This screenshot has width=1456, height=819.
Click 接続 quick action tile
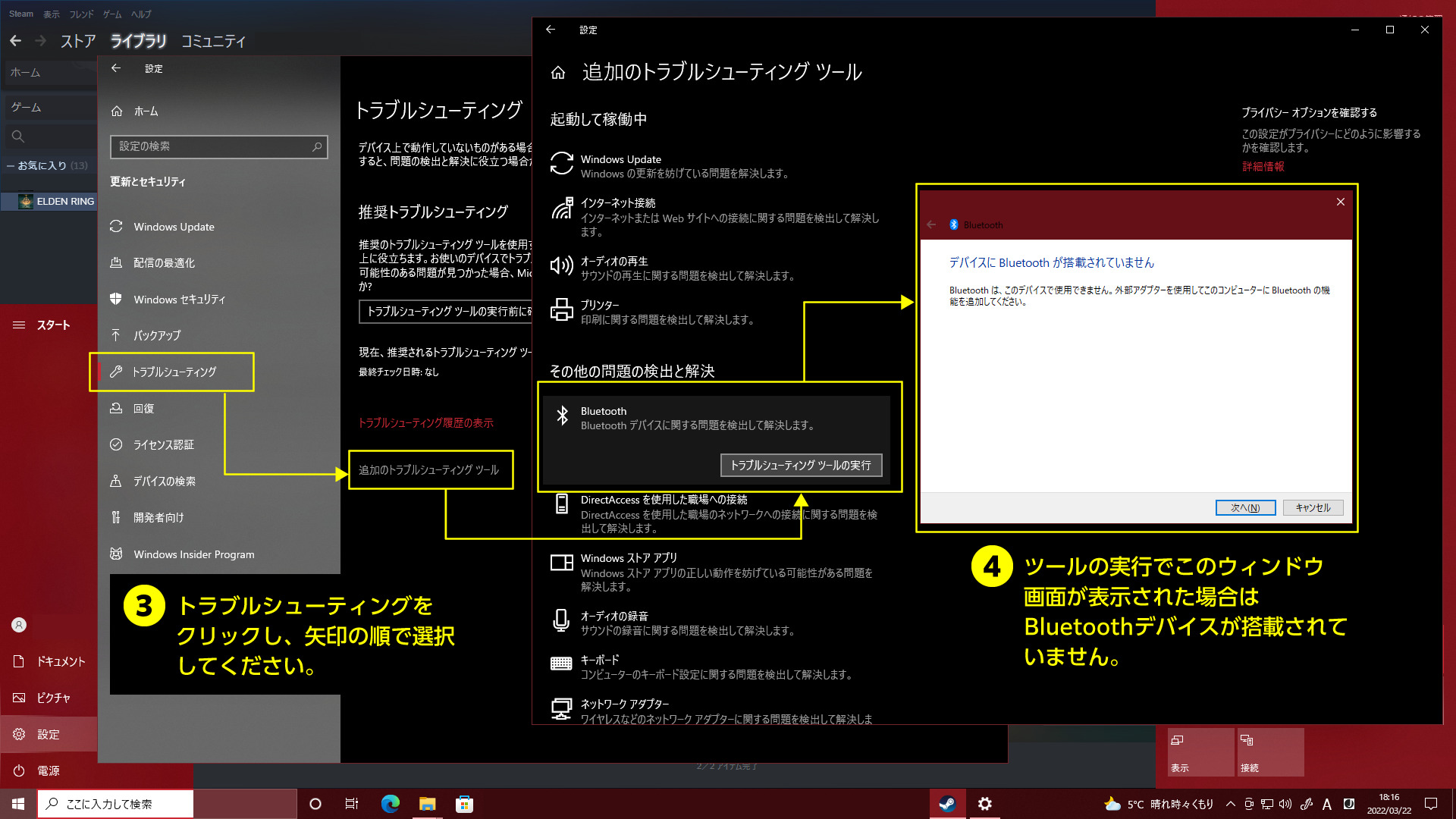tap(1270, 752)
